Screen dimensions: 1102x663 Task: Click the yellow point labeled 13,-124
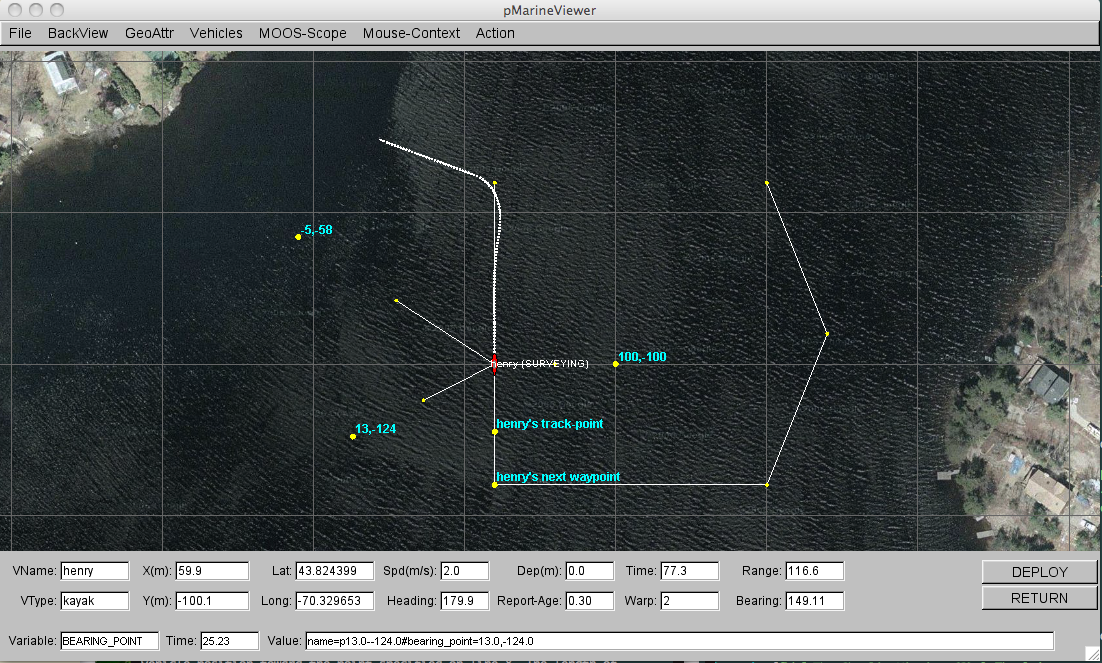coord(353,436)
